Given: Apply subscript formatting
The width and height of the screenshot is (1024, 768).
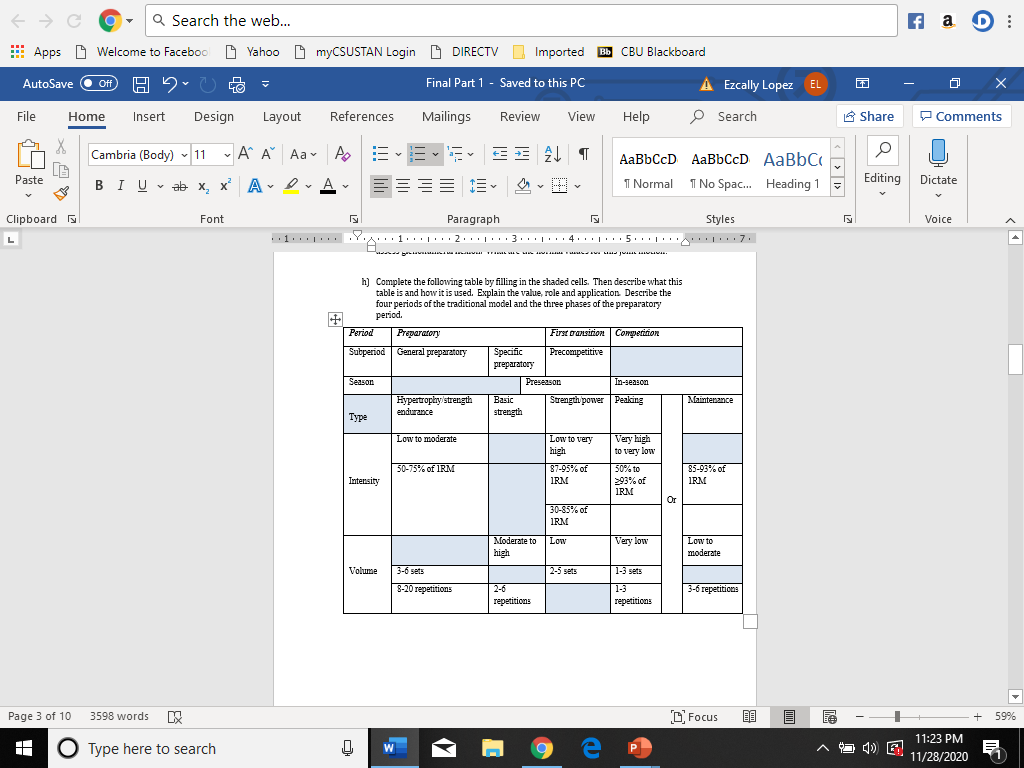Looking at the screenshot, I should (204, 186).
